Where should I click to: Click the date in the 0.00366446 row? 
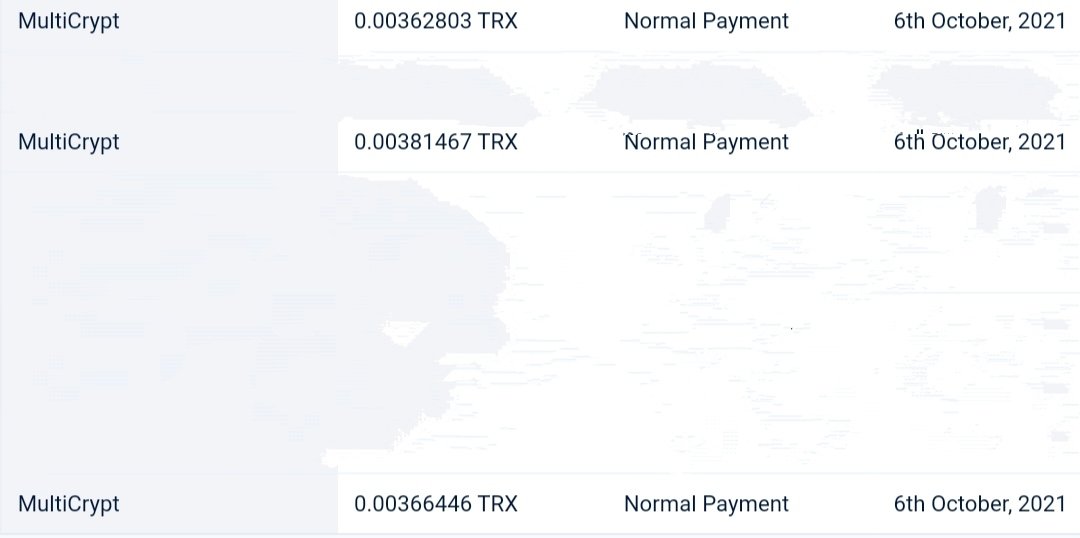point(979,504)
